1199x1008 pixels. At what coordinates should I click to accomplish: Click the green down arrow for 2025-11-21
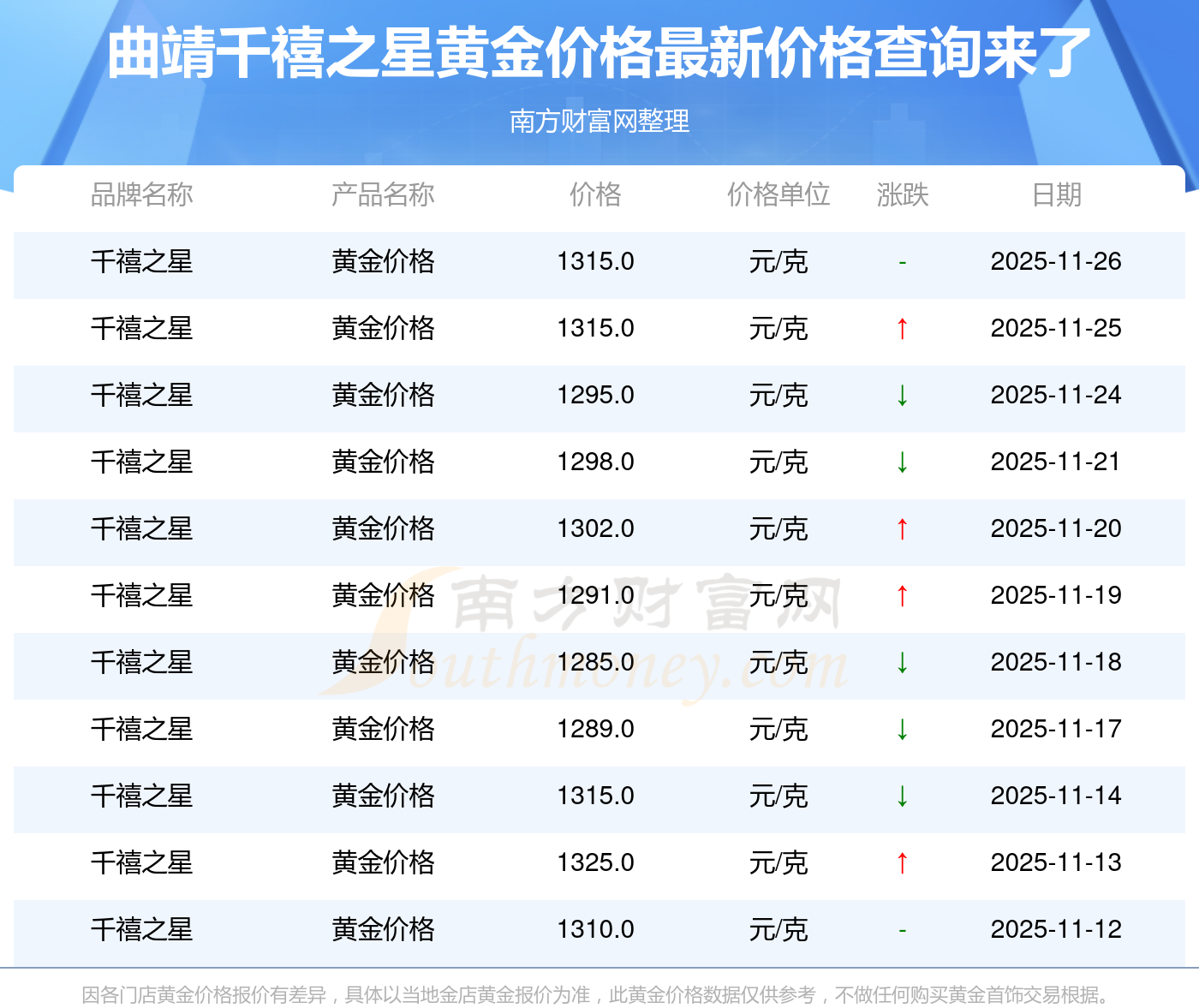(902, 462)
